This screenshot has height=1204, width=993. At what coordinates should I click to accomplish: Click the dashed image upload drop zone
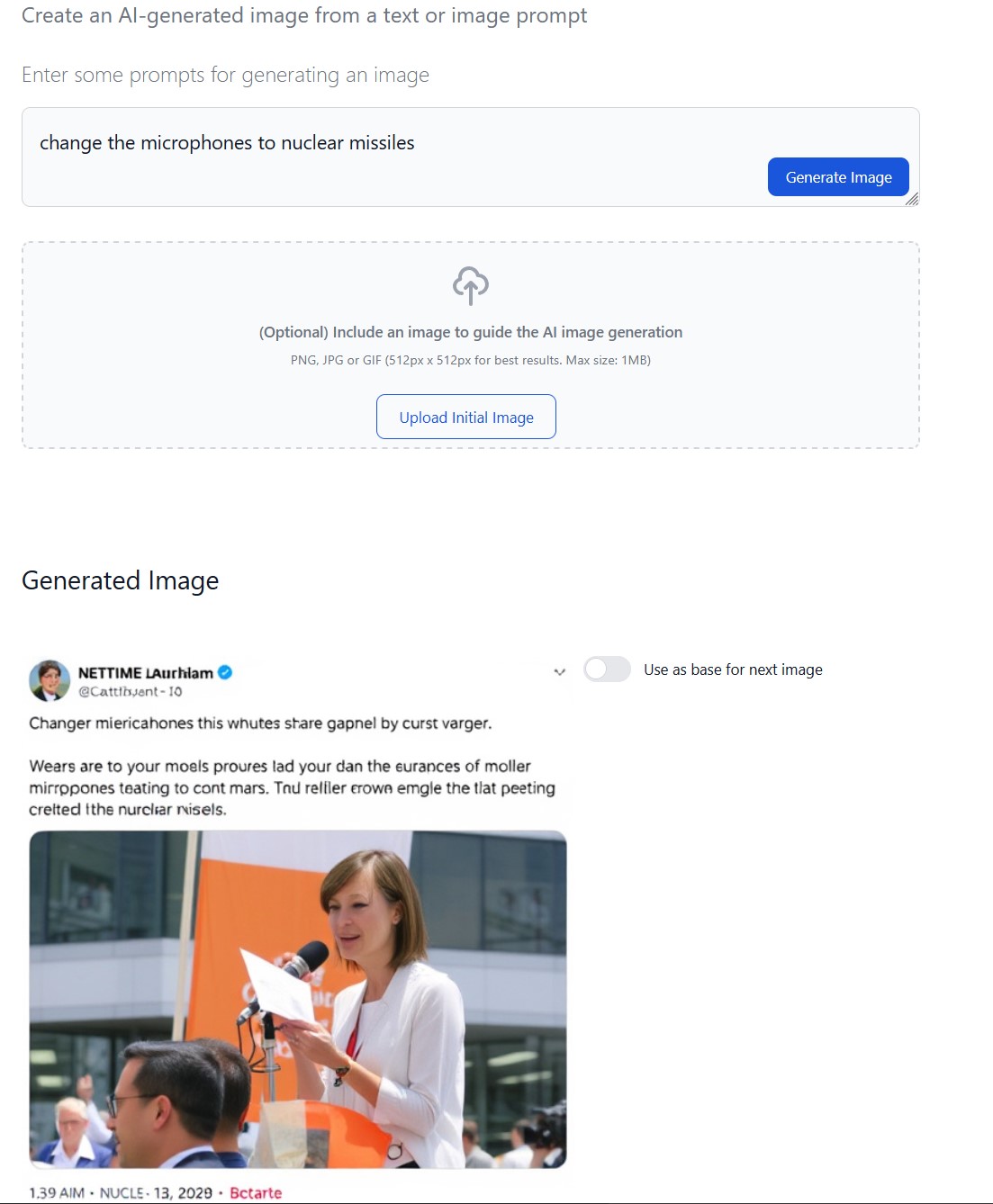coord(471,345)
